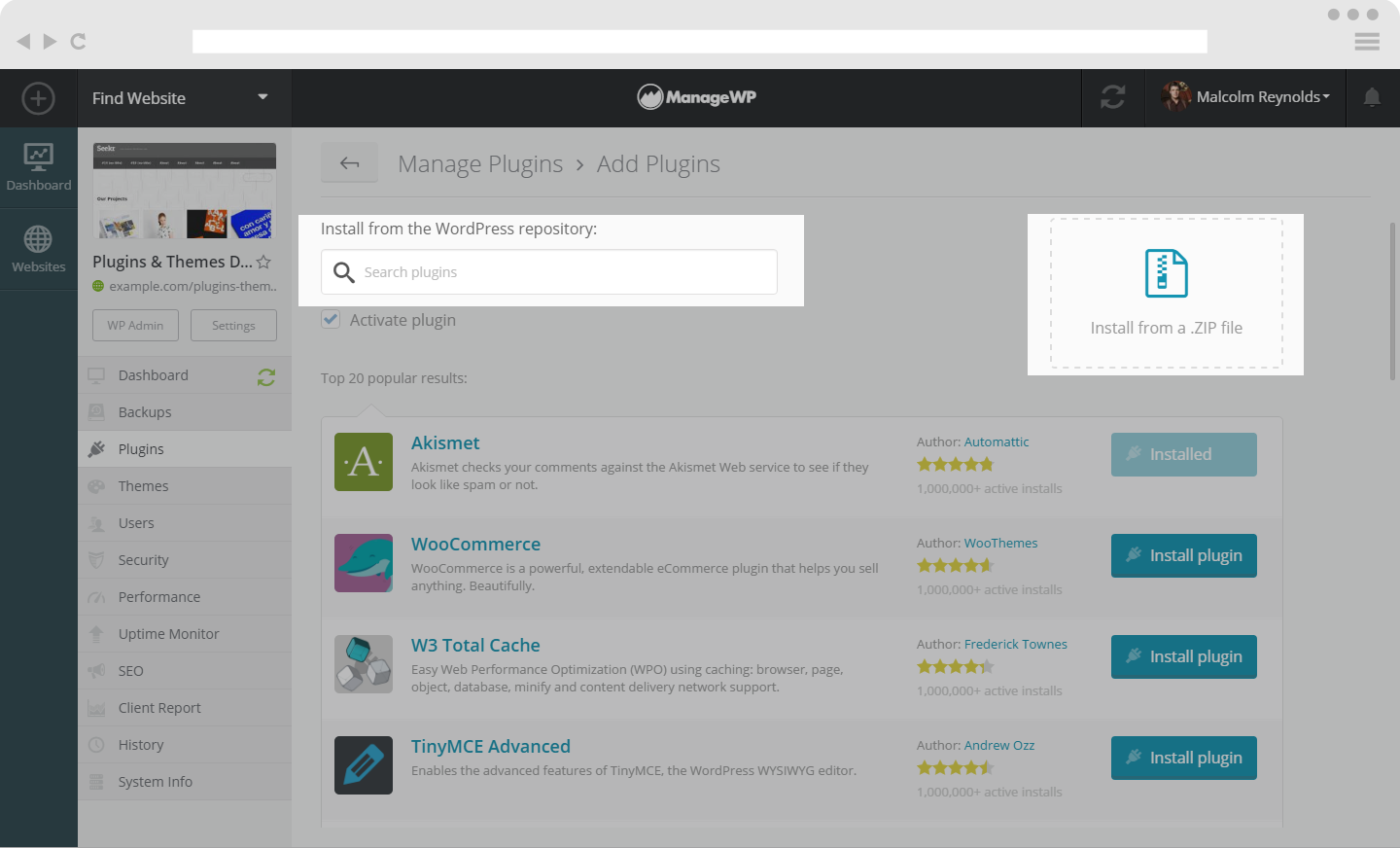This screenshot has width=1400, height=848.
Task: Open the Dashboard icon in left rail
Action: 39,167
